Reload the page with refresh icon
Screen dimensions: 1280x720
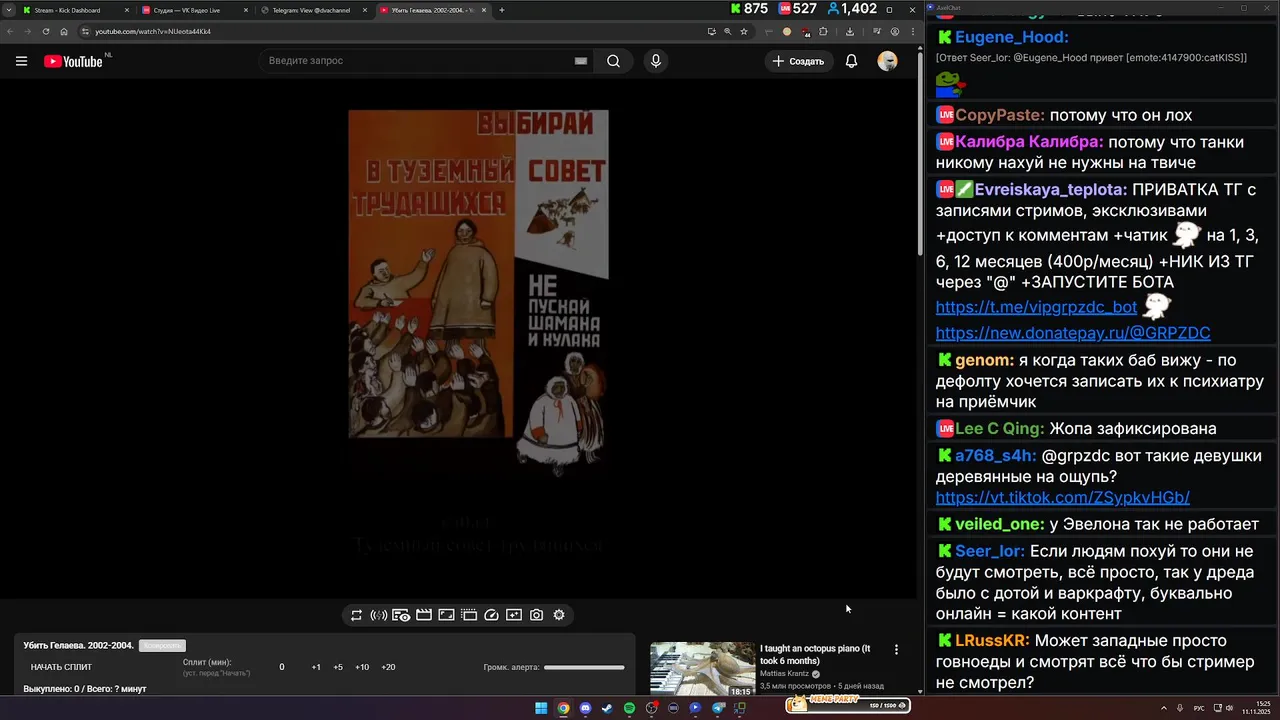click(x=46, y=31)
